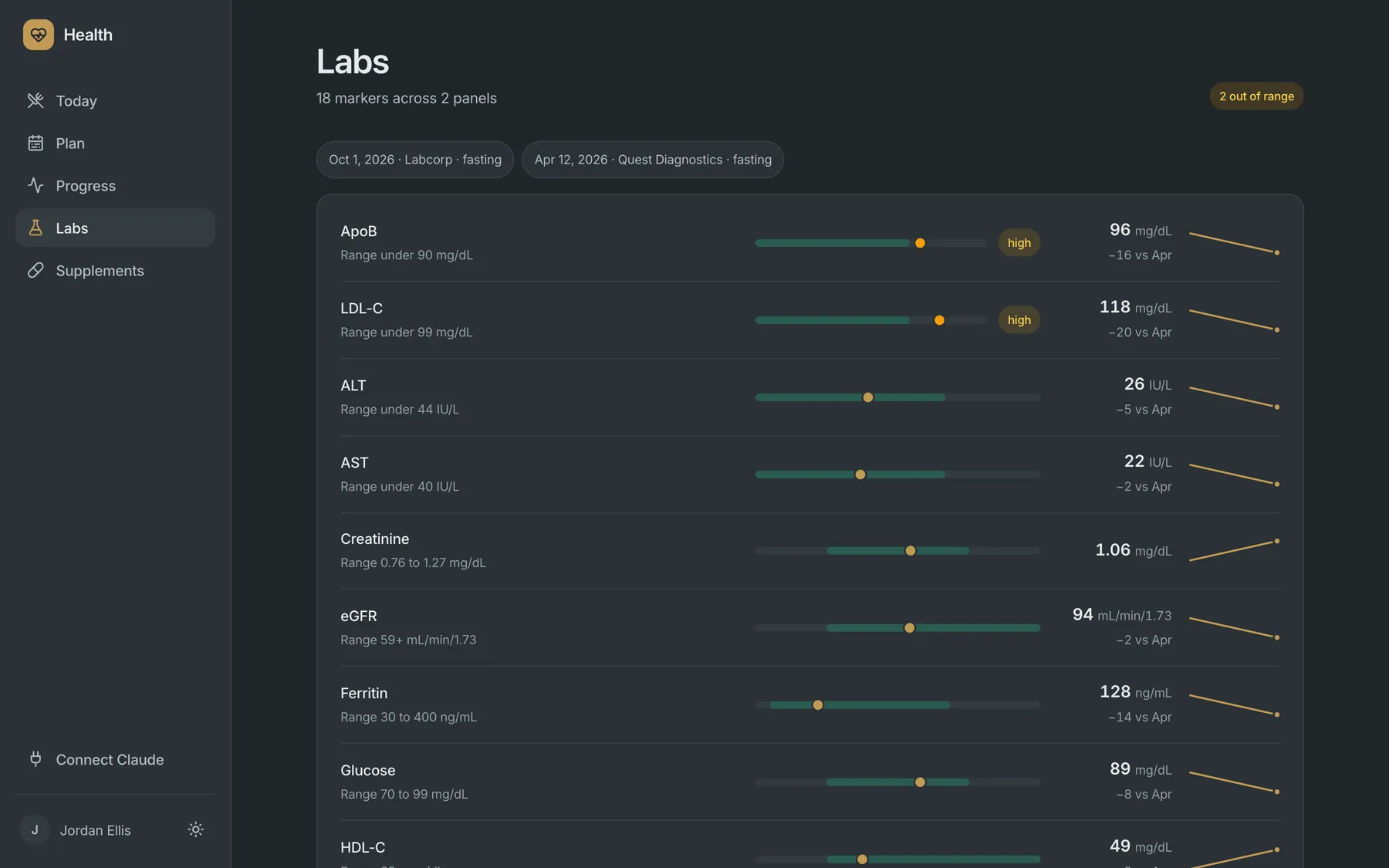Select Oct 1, 2026 Labcorp panel chip
The width and height of the screenshot is (1389, 868).
click(415, 160)
